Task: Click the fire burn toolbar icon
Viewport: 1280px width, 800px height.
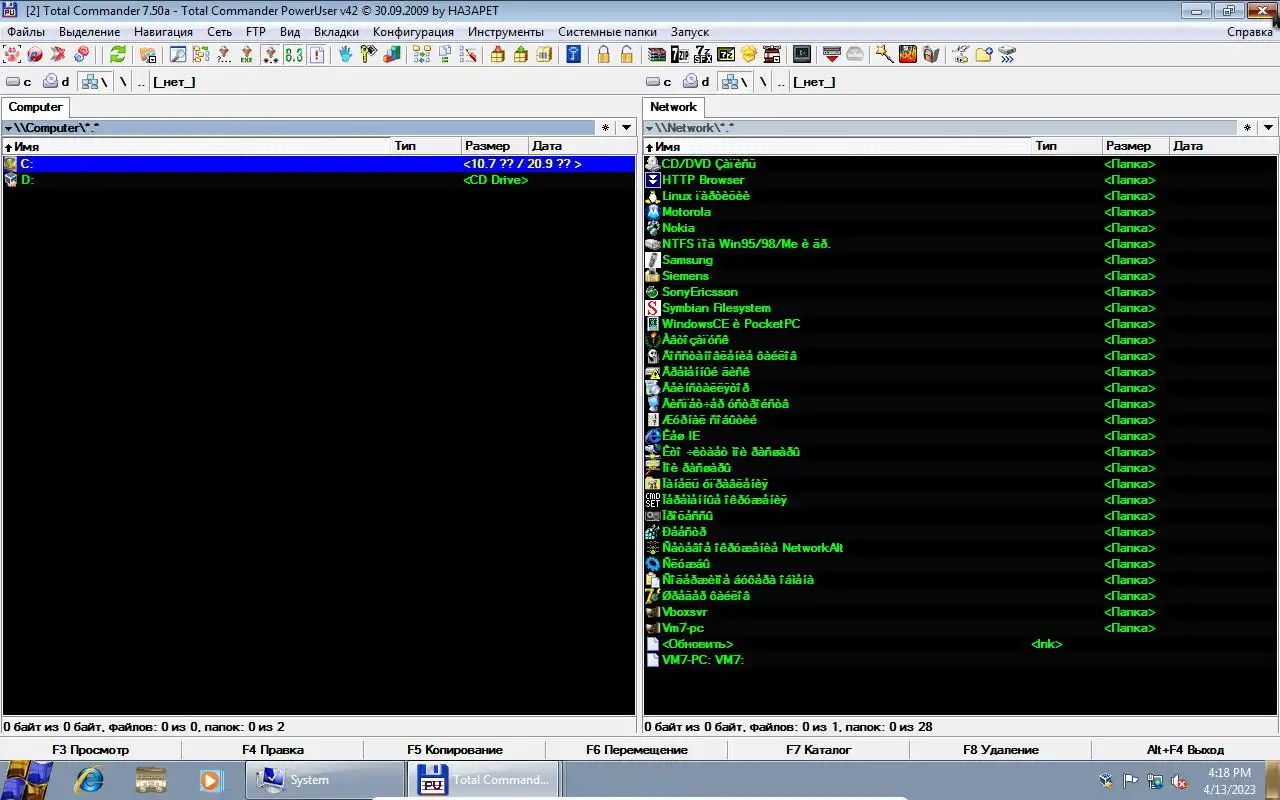Action: 908,54
